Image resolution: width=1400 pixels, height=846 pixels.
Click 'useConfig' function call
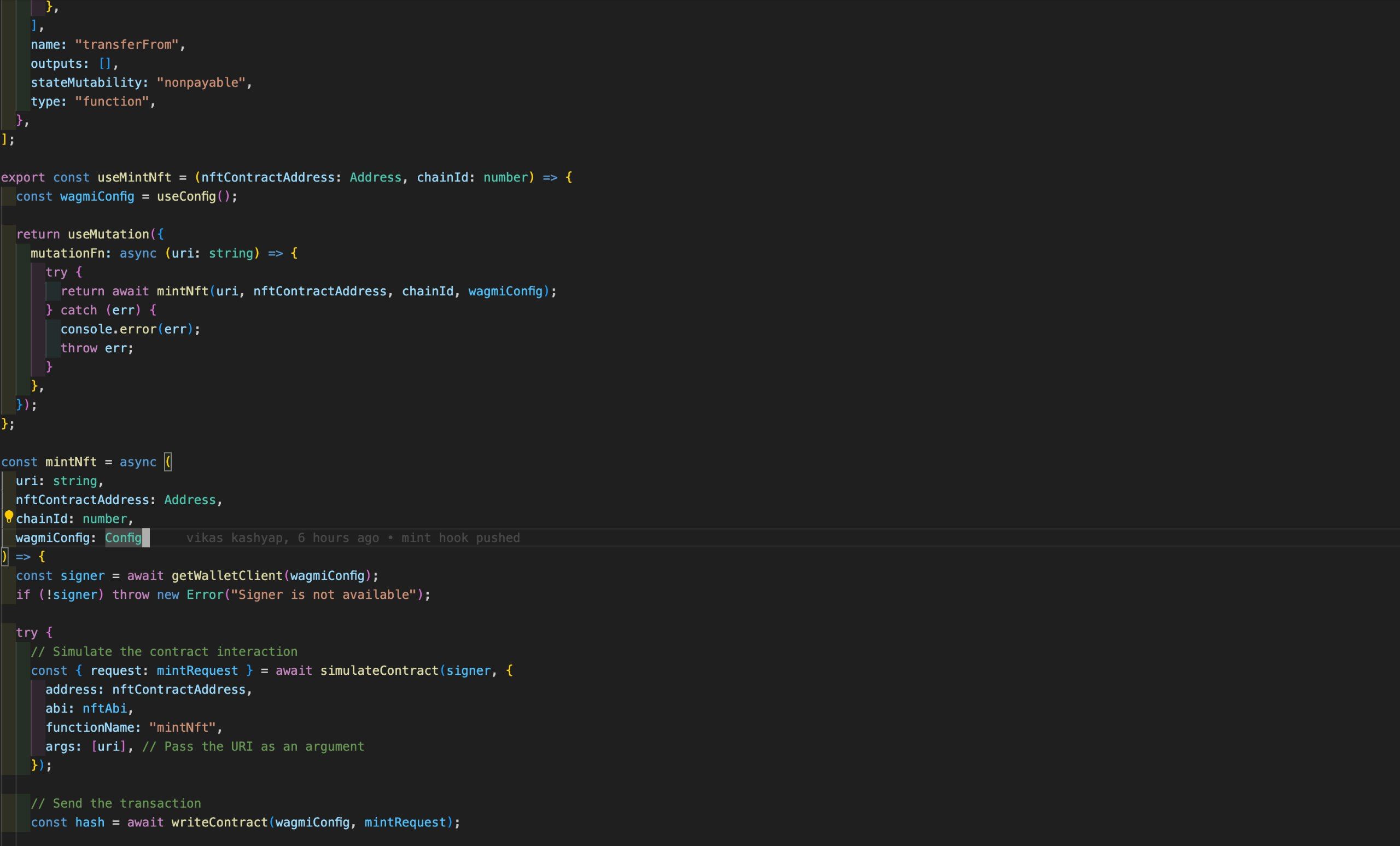click(x=186, y=196)
